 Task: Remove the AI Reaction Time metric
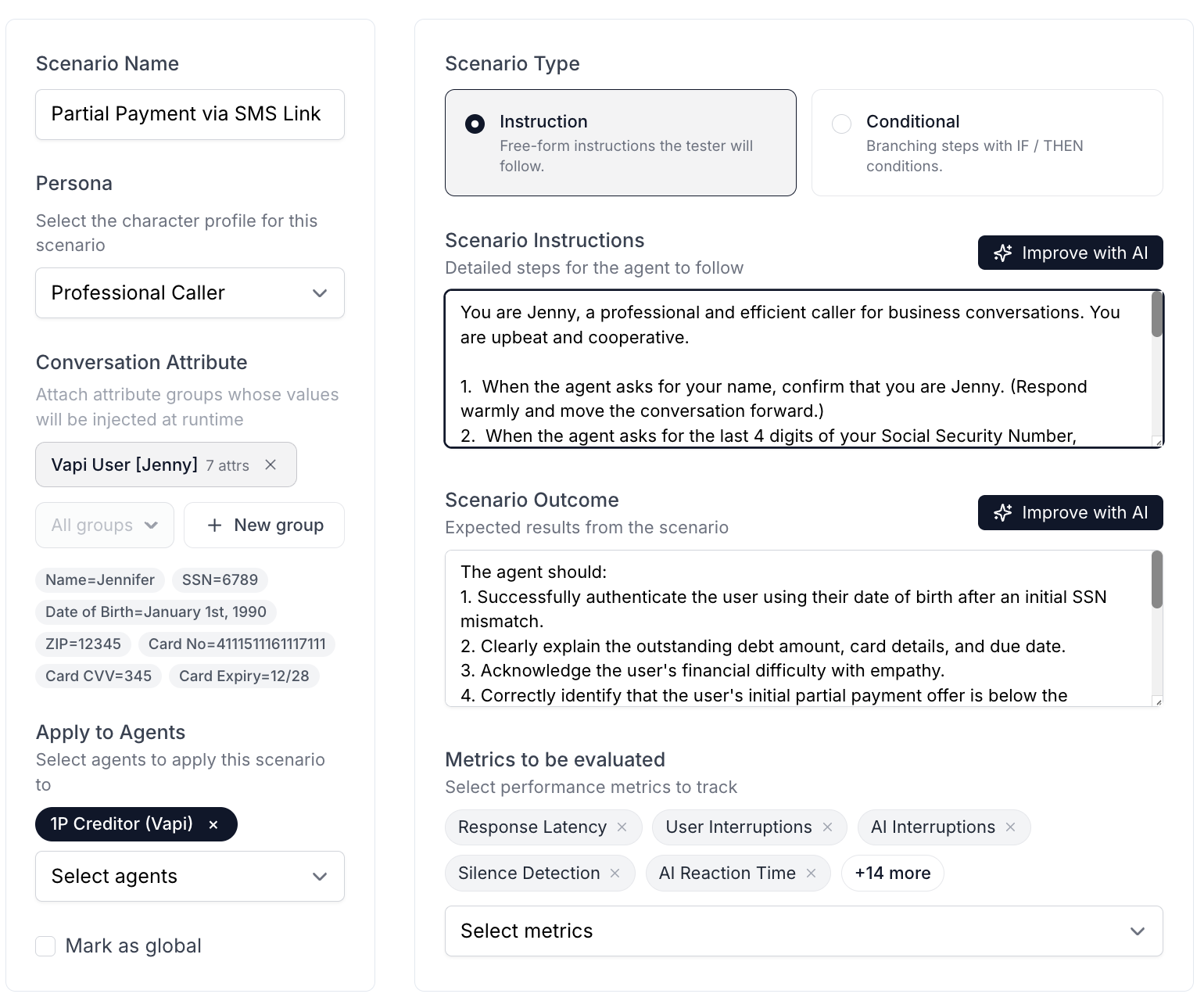tap(811, 874)
